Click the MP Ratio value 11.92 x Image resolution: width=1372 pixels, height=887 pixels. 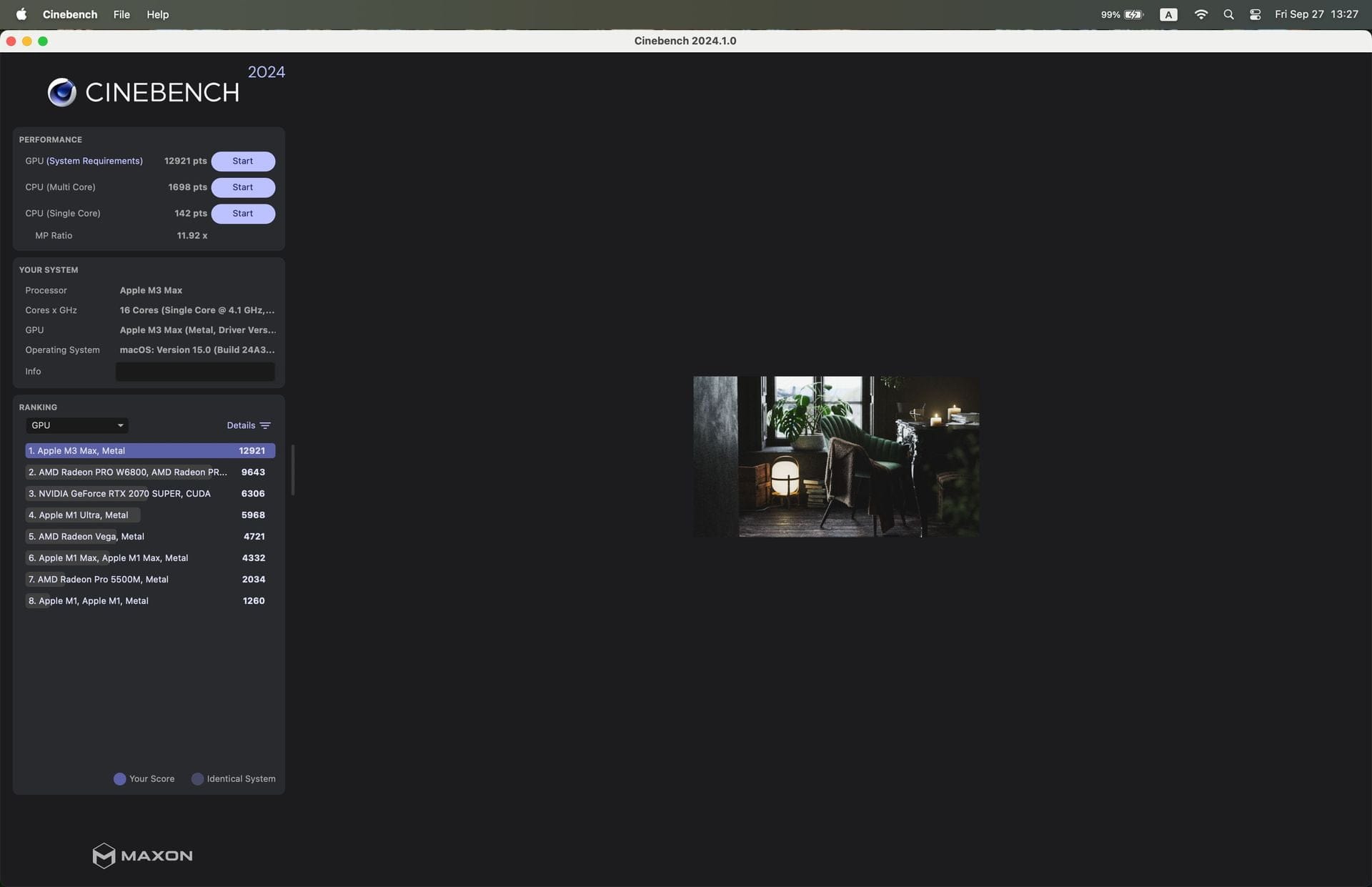click(x=192, y=235)
